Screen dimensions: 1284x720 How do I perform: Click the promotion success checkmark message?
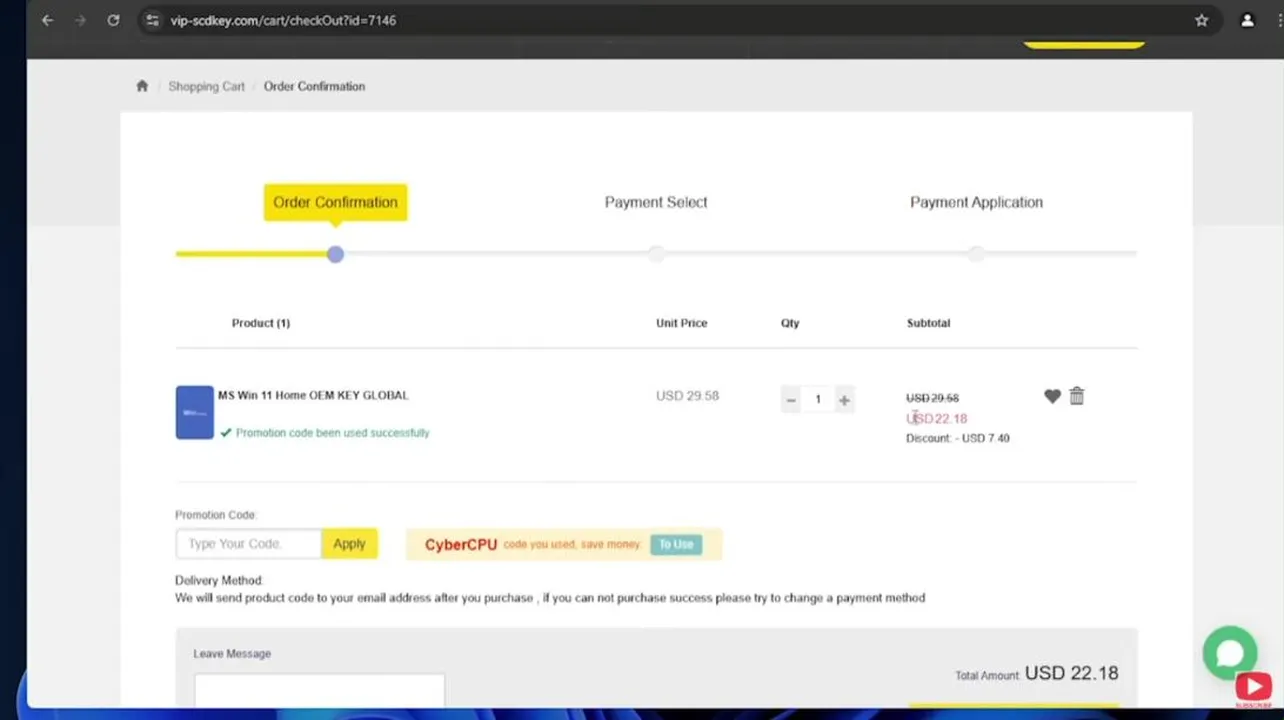pos(325,433)
